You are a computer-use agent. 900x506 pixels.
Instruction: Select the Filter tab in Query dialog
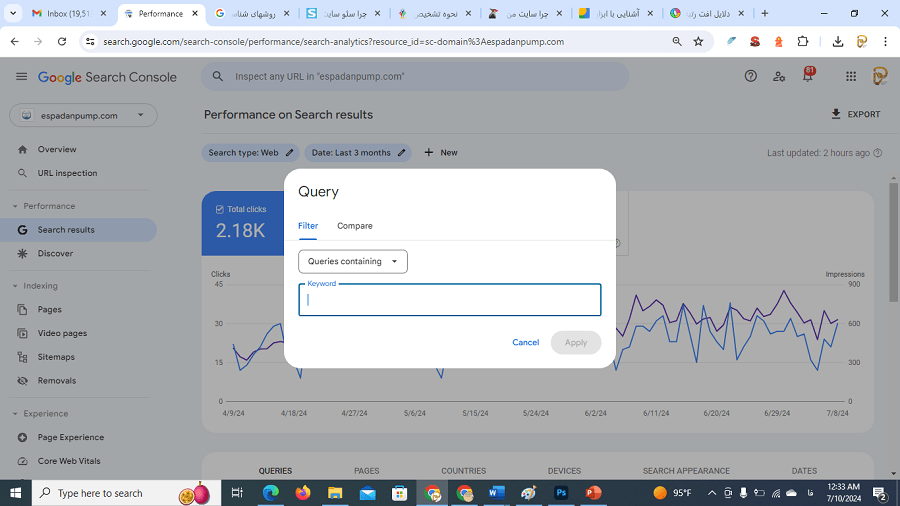tap(308, 226)
